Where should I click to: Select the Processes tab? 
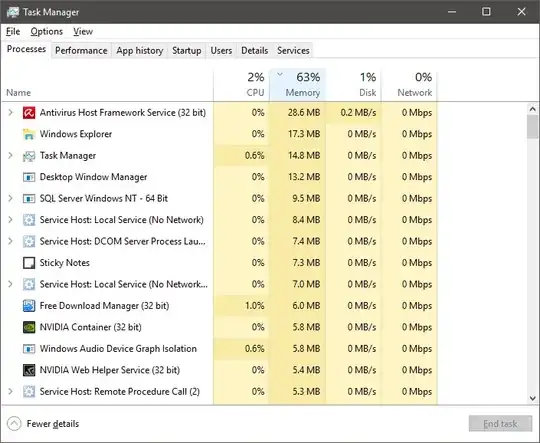(x=26, y=49)
